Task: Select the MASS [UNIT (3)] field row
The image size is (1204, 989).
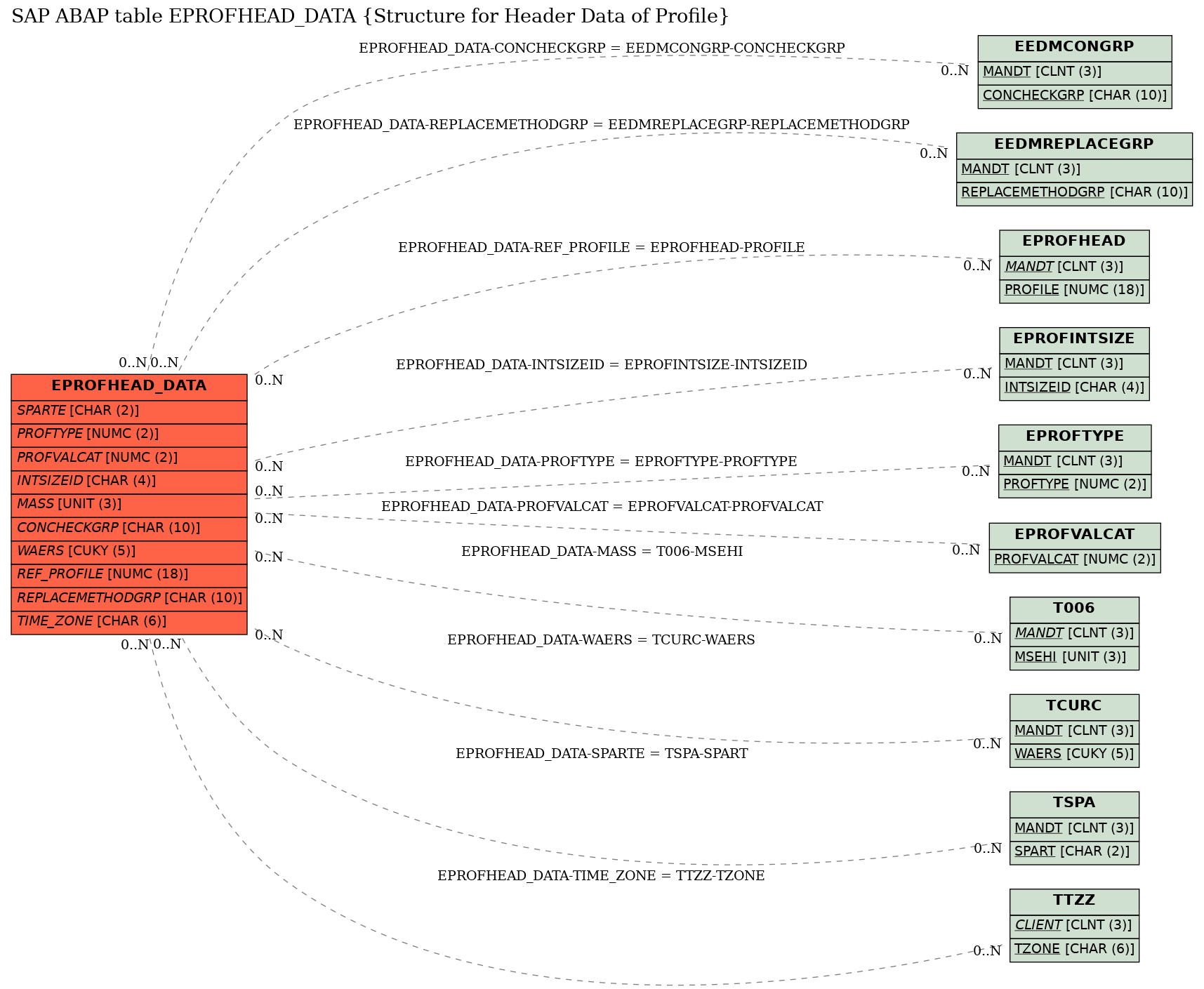Action: coord(129,505)
